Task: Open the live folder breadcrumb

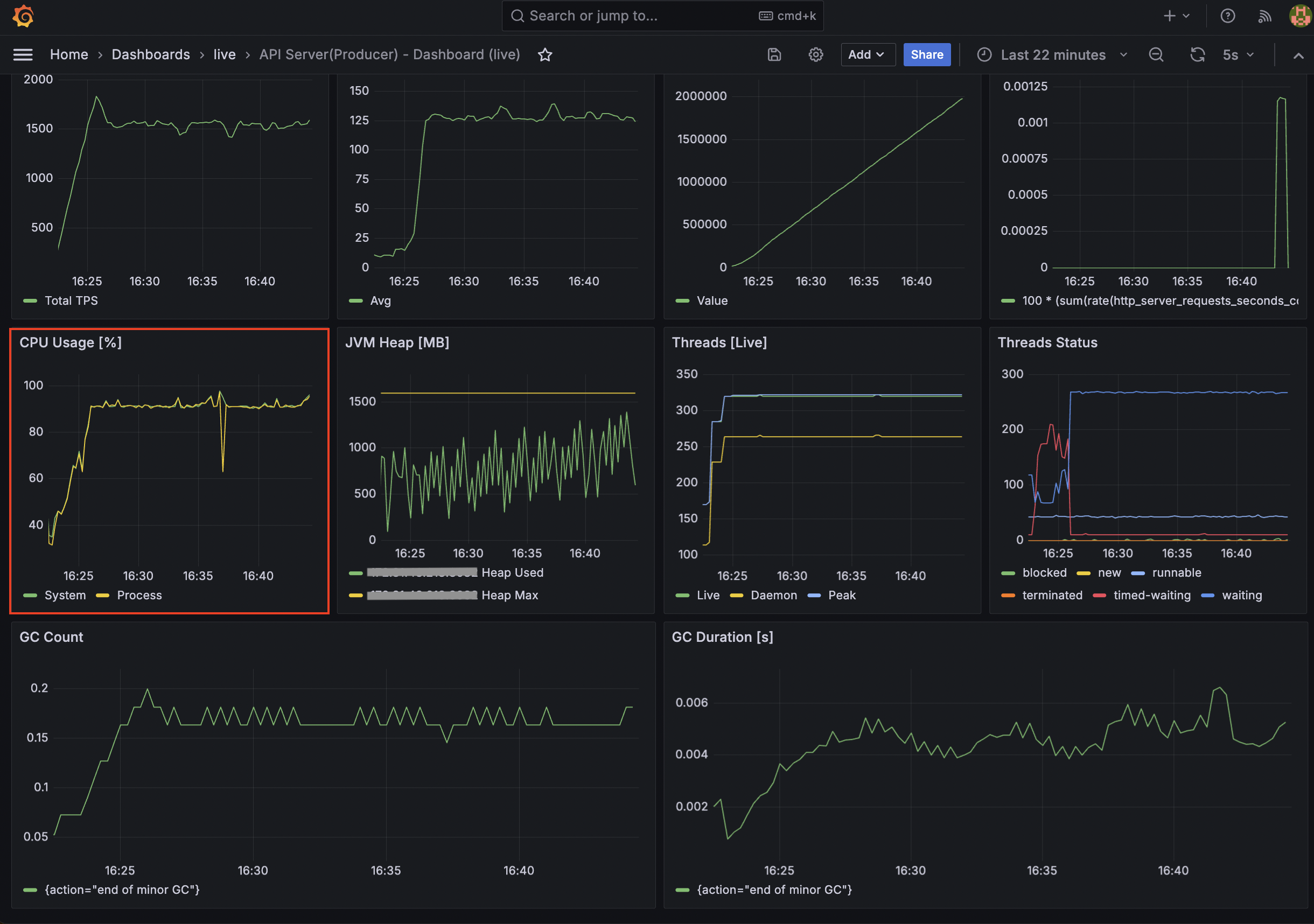Action: pyautogui.click(x=225, y=55)
